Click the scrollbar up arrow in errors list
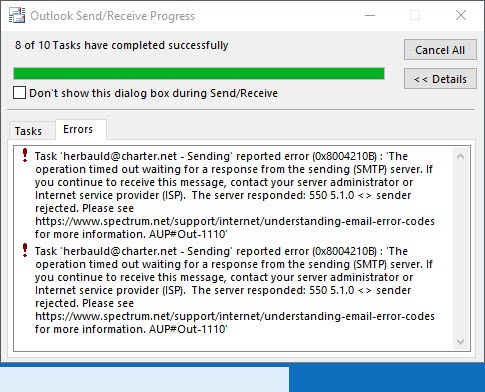This screenshot has height=392, width=485. click(x=460, y=156)
